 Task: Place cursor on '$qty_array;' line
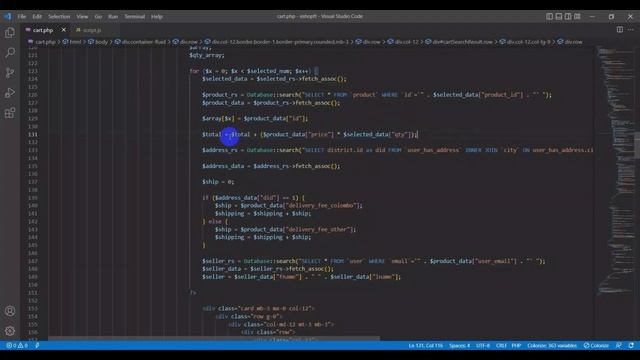(x=207, y=55)
